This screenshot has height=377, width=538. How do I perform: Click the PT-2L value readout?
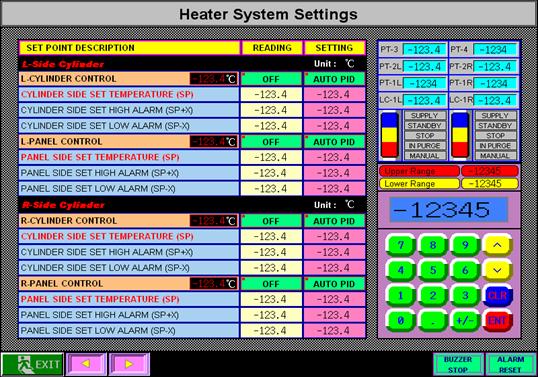(424, 67)
